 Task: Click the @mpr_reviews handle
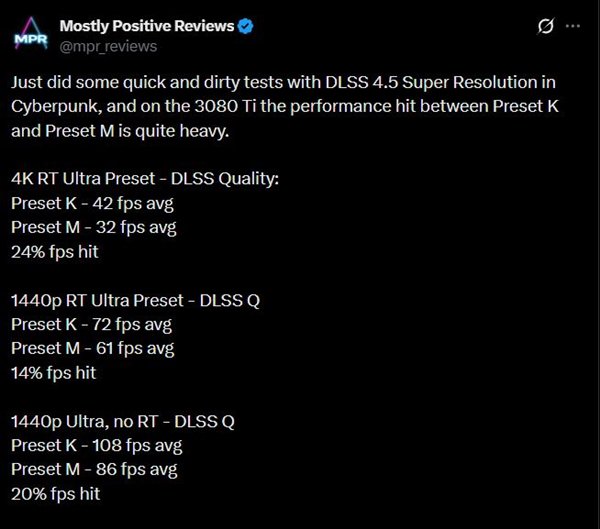[x=108, y=46]
